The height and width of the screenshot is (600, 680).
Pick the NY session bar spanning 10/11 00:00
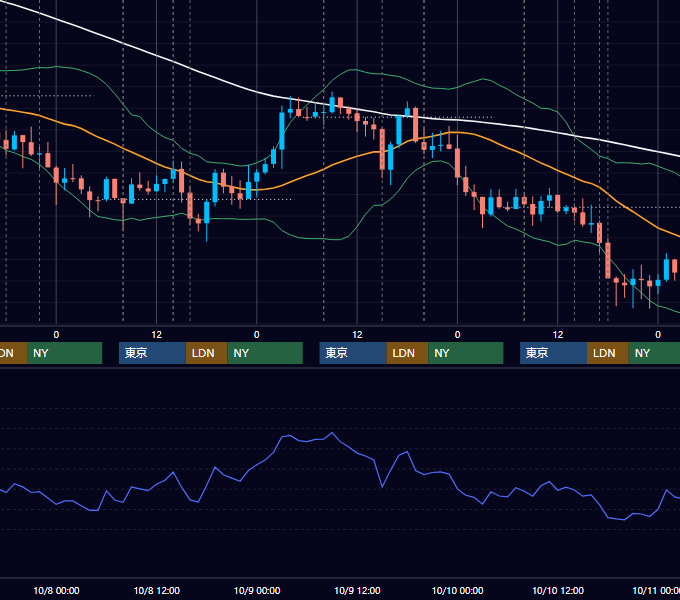tap(654, 353)
